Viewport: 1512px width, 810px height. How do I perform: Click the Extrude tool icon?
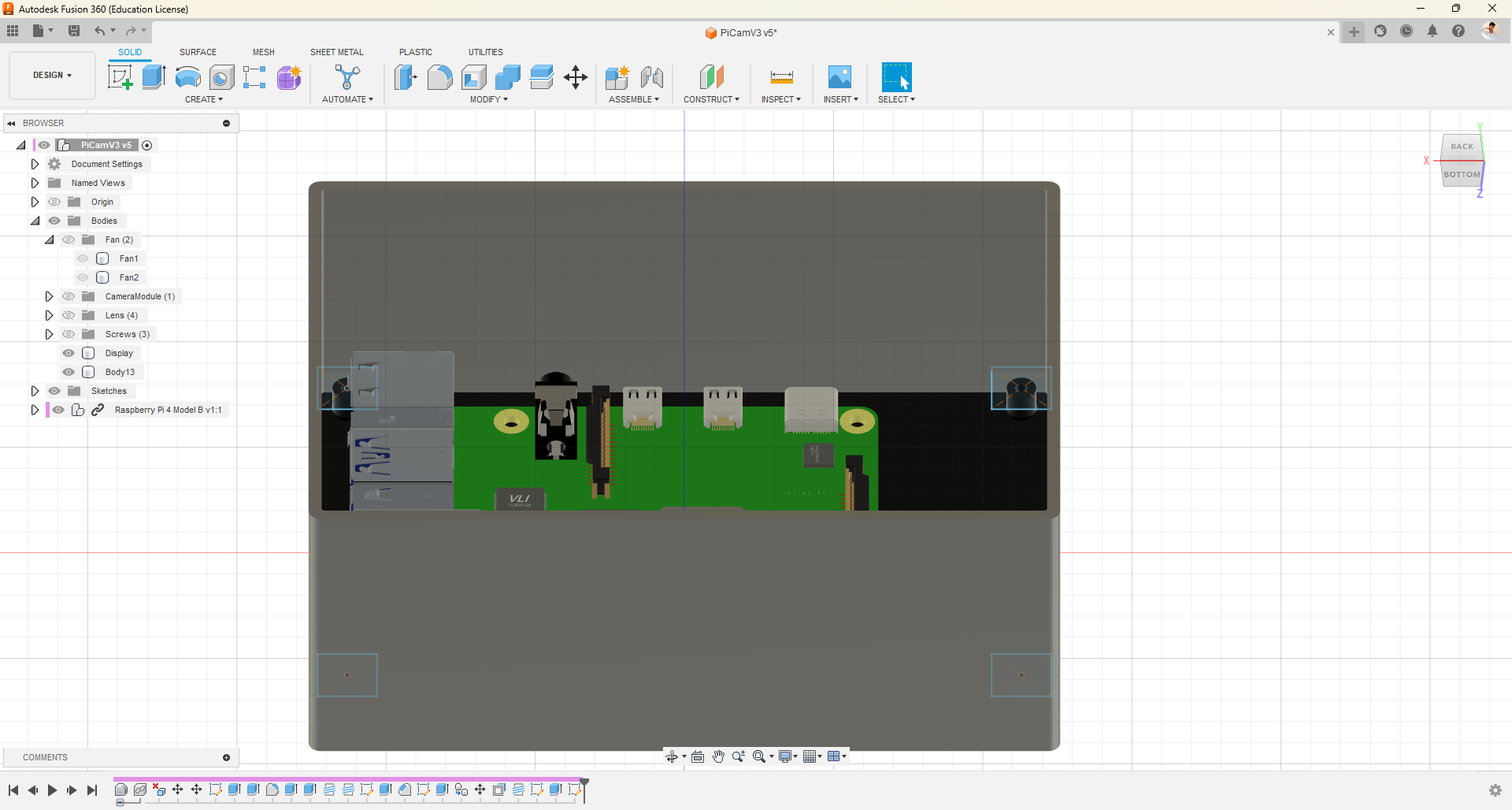click(154, 77)
